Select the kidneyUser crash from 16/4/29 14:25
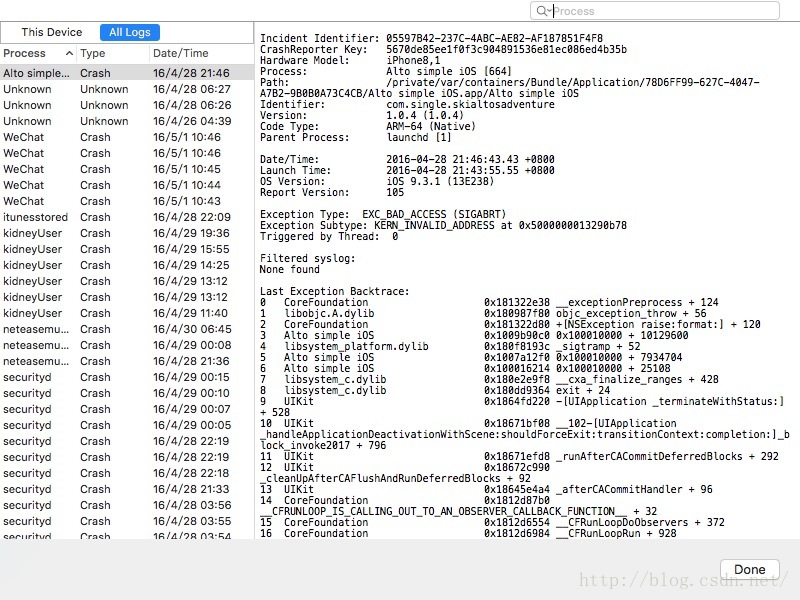This screenshot has height=600, width=800. (127, 265)
